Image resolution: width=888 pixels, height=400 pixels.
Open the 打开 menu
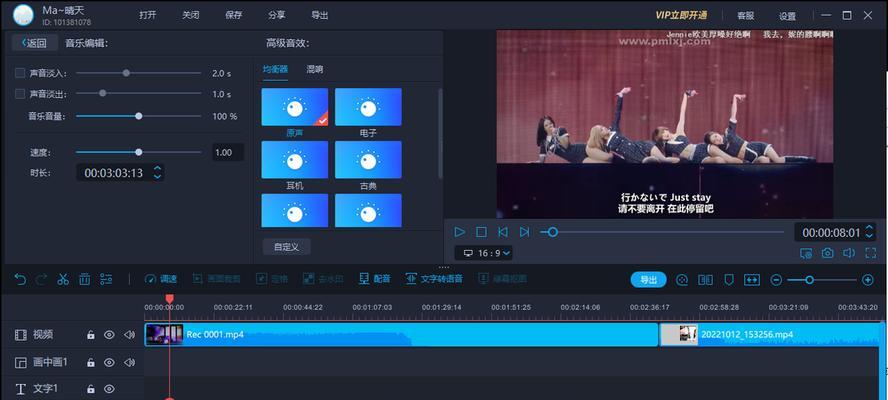pyautogui.click(x=147, y=15)
